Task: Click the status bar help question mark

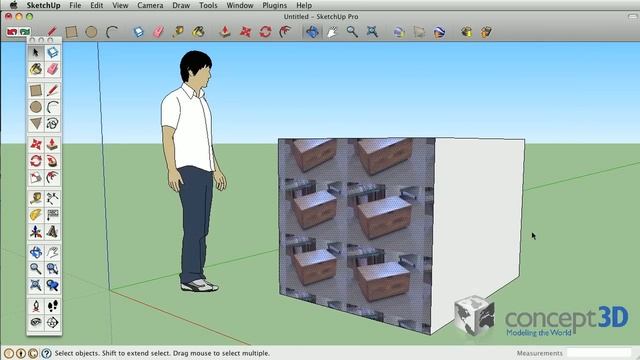Action: point(47,353)
